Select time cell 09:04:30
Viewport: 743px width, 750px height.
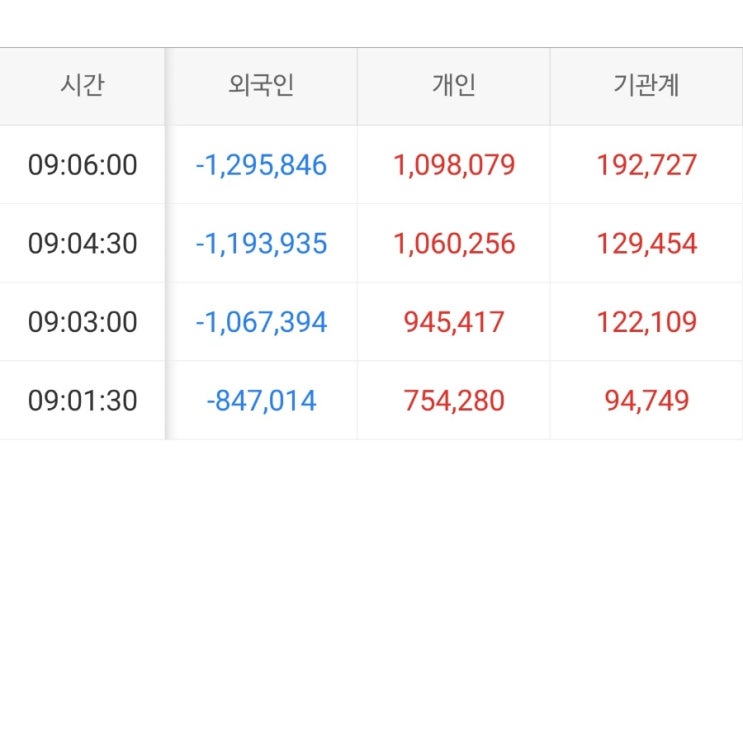(82, 243)
